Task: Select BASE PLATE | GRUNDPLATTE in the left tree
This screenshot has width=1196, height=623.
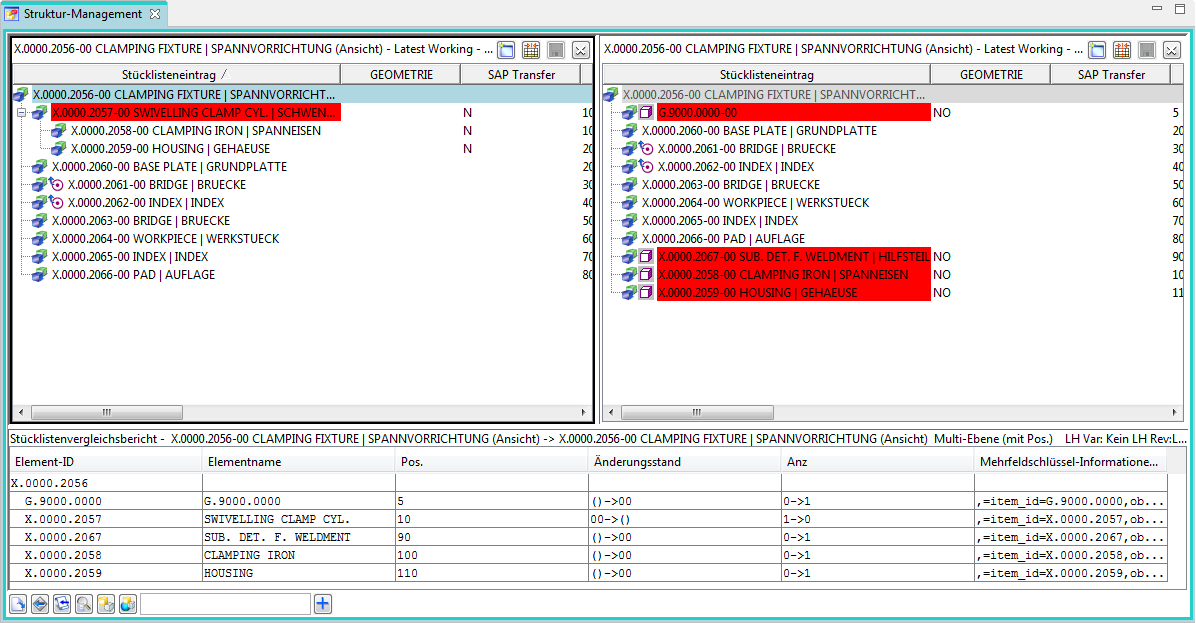Action: tap(169, 167)
